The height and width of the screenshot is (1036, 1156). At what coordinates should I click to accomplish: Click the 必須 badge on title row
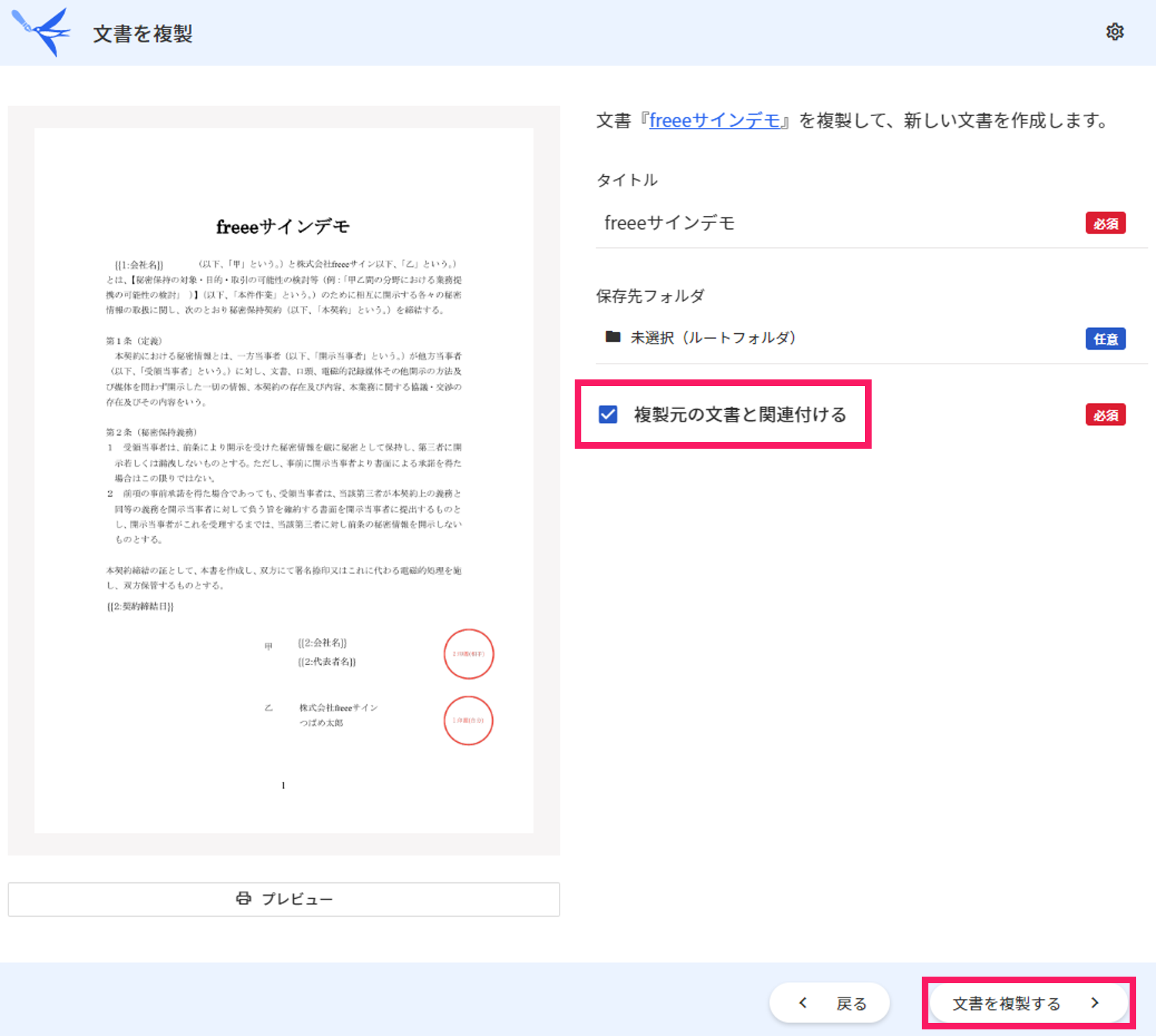[x=1106, y=223]
